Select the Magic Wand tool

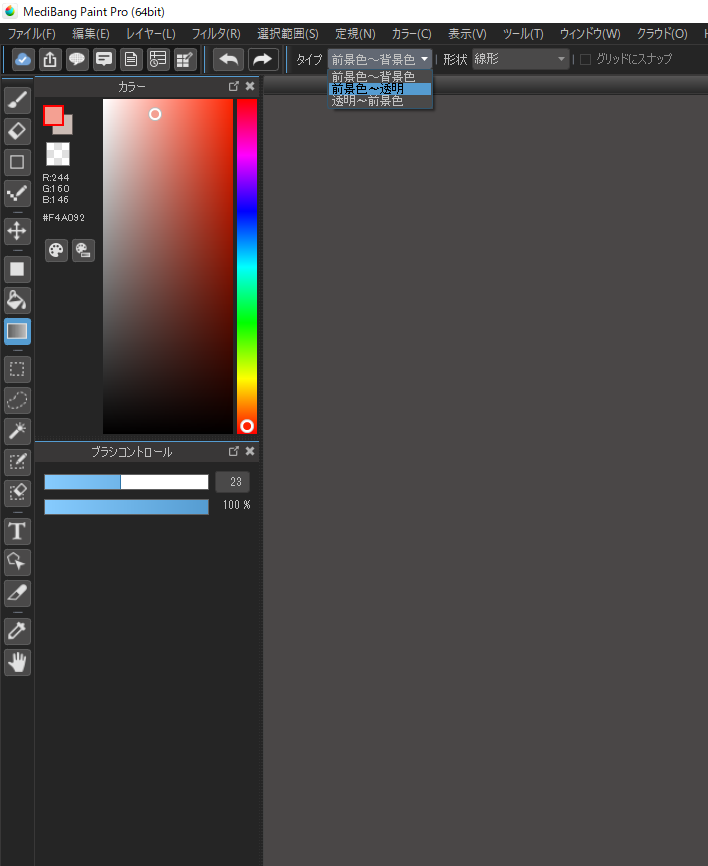[x=17, y=431]
